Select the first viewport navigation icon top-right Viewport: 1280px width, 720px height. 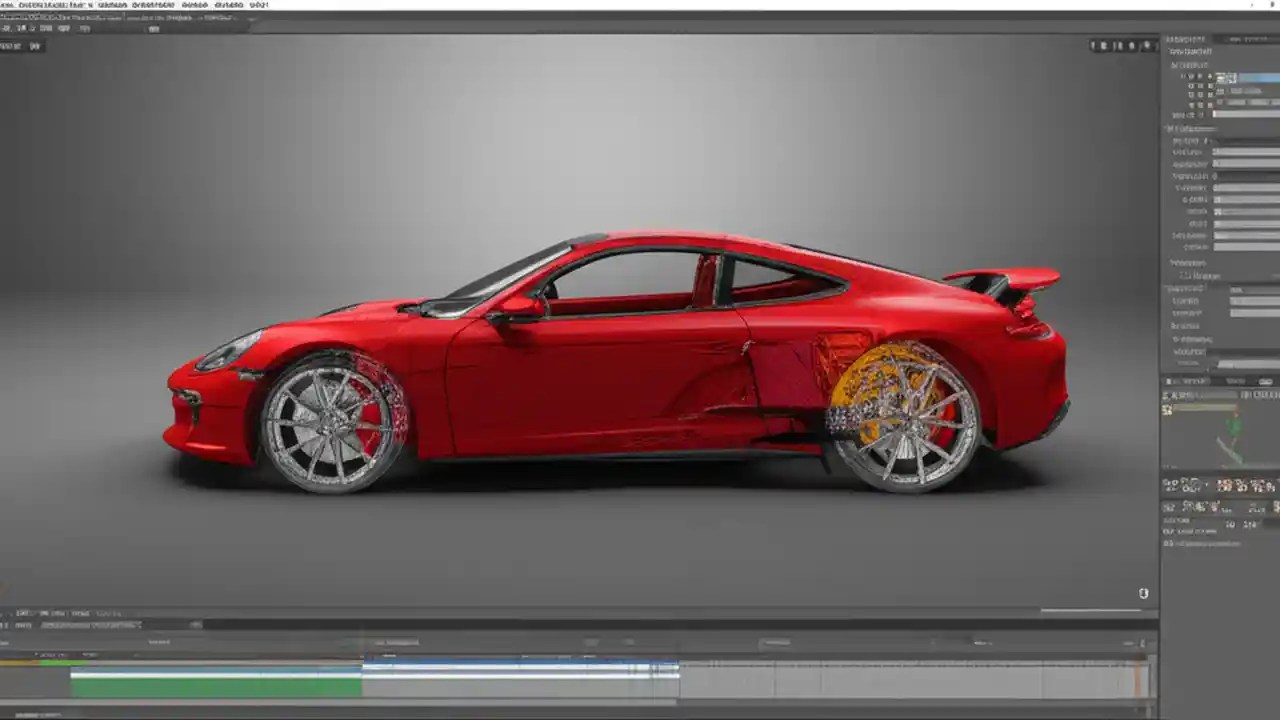pos(1093,46)
